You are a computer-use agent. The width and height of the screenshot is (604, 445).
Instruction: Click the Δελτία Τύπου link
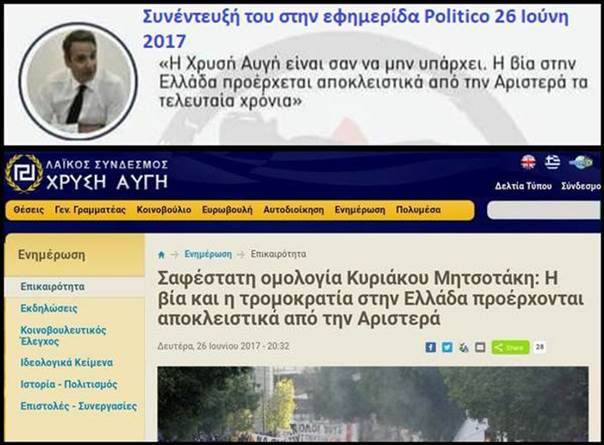click(x=524, y=186)
